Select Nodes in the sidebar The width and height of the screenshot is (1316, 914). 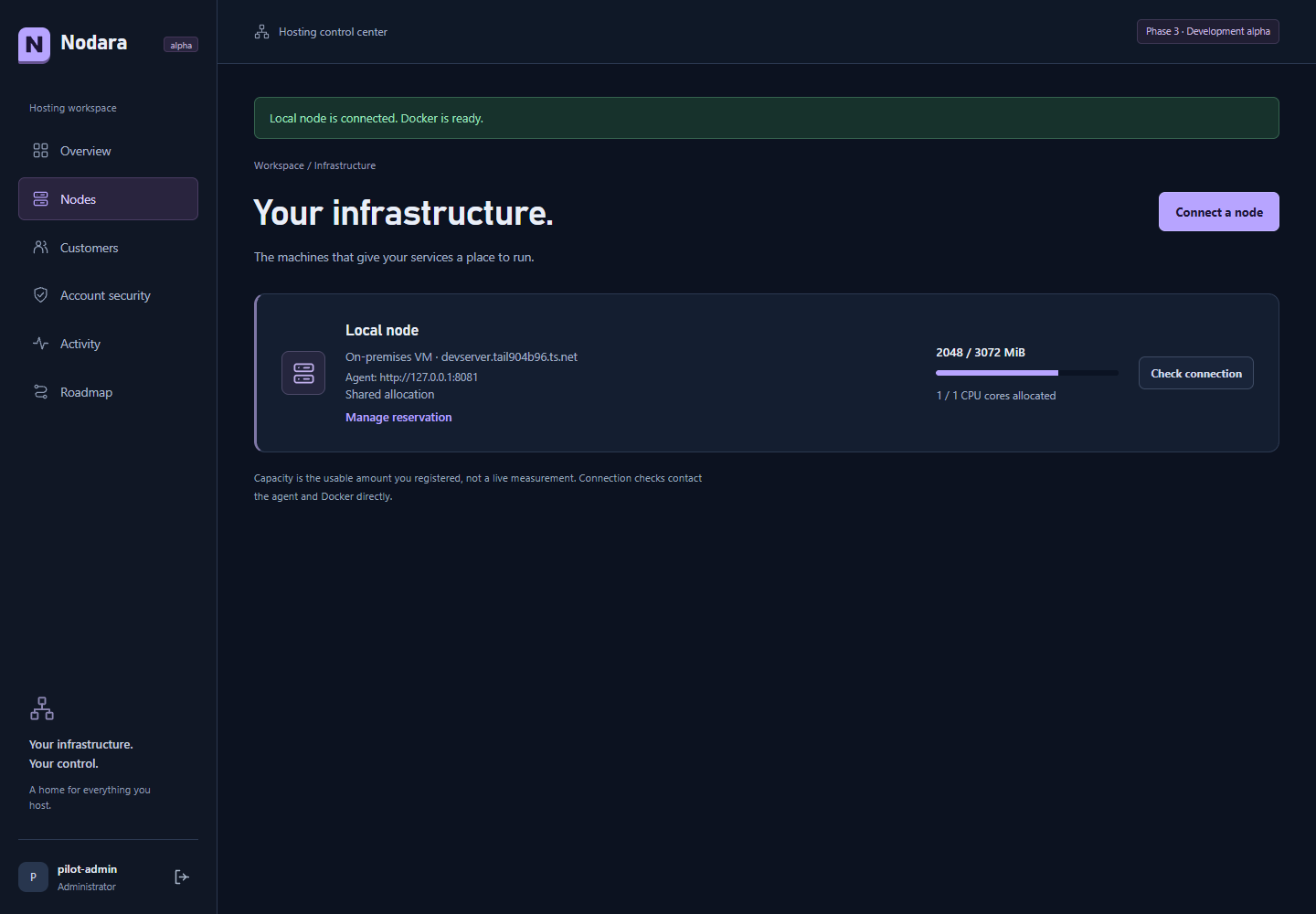108,199
